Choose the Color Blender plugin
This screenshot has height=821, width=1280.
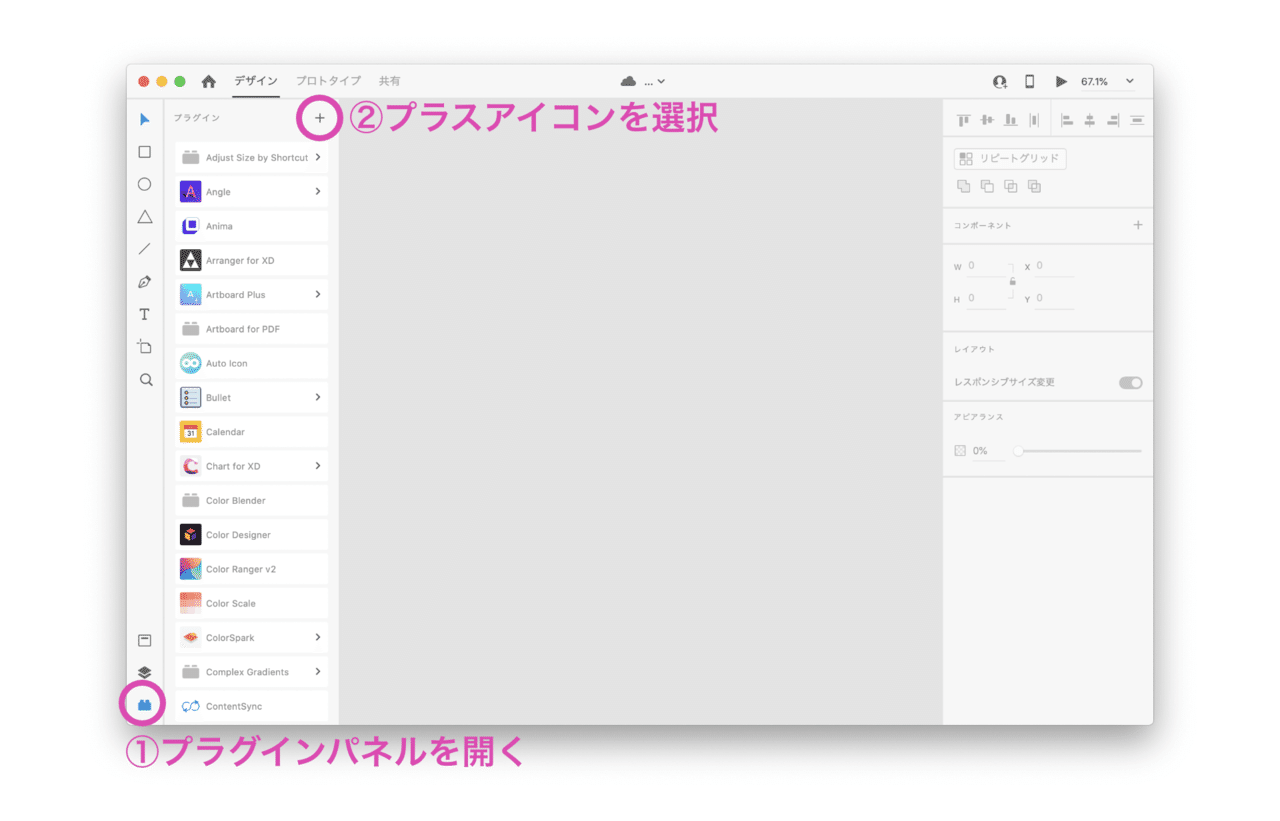252,500
